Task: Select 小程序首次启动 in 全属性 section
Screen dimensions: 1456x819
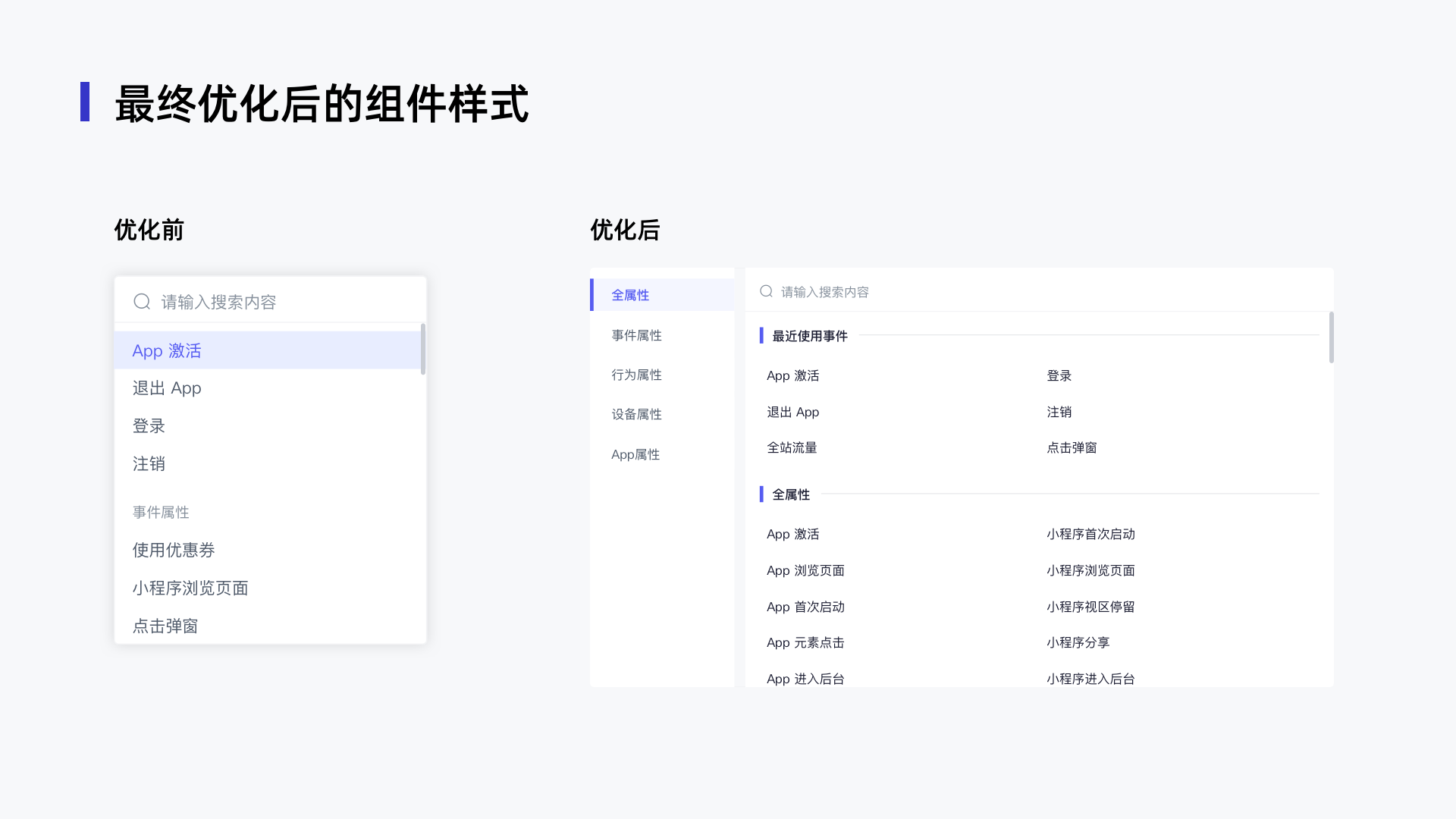Action: (1090, 534)
